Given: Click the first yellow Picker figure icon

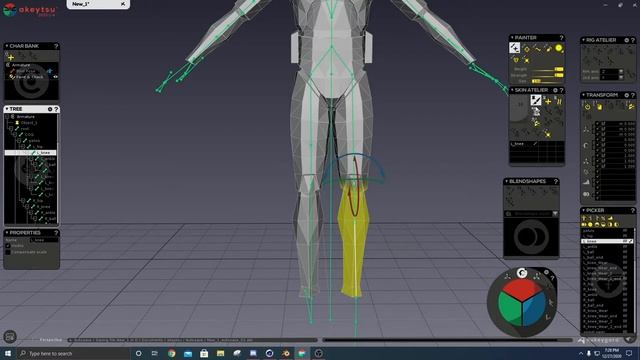Looking at the screenshot, I should click(584, 218).
